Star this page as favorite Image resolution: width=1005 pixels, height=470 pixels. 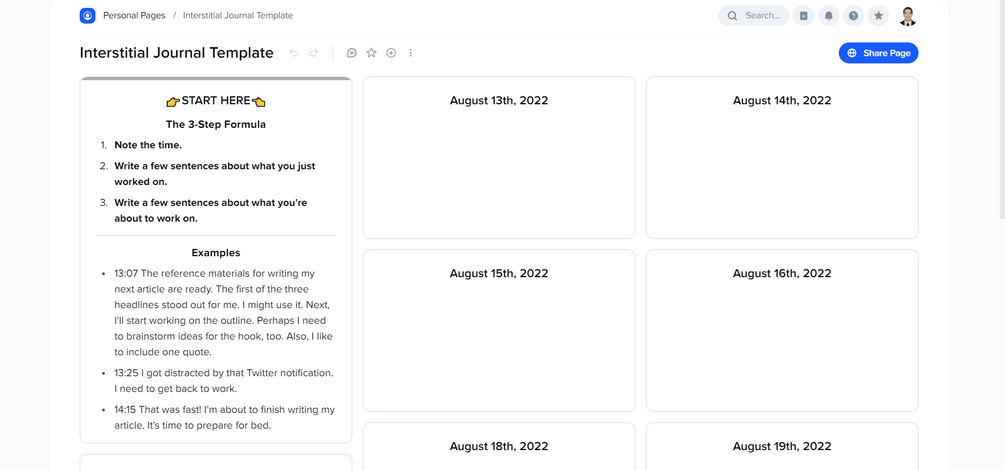click(371, 53)
